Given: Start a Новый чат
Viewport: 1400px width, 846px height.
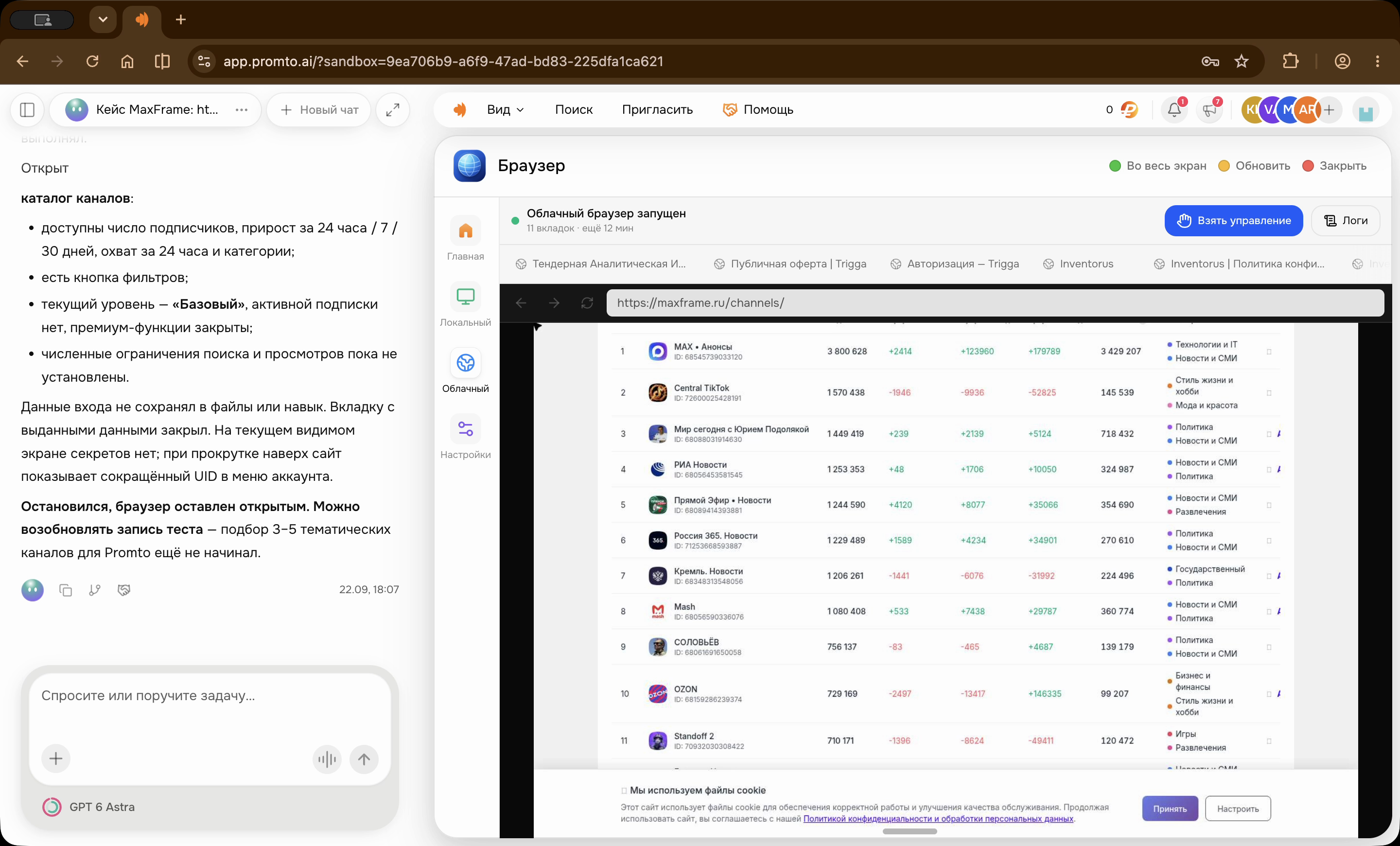Looking at the screenshot, I should [319, 110].
